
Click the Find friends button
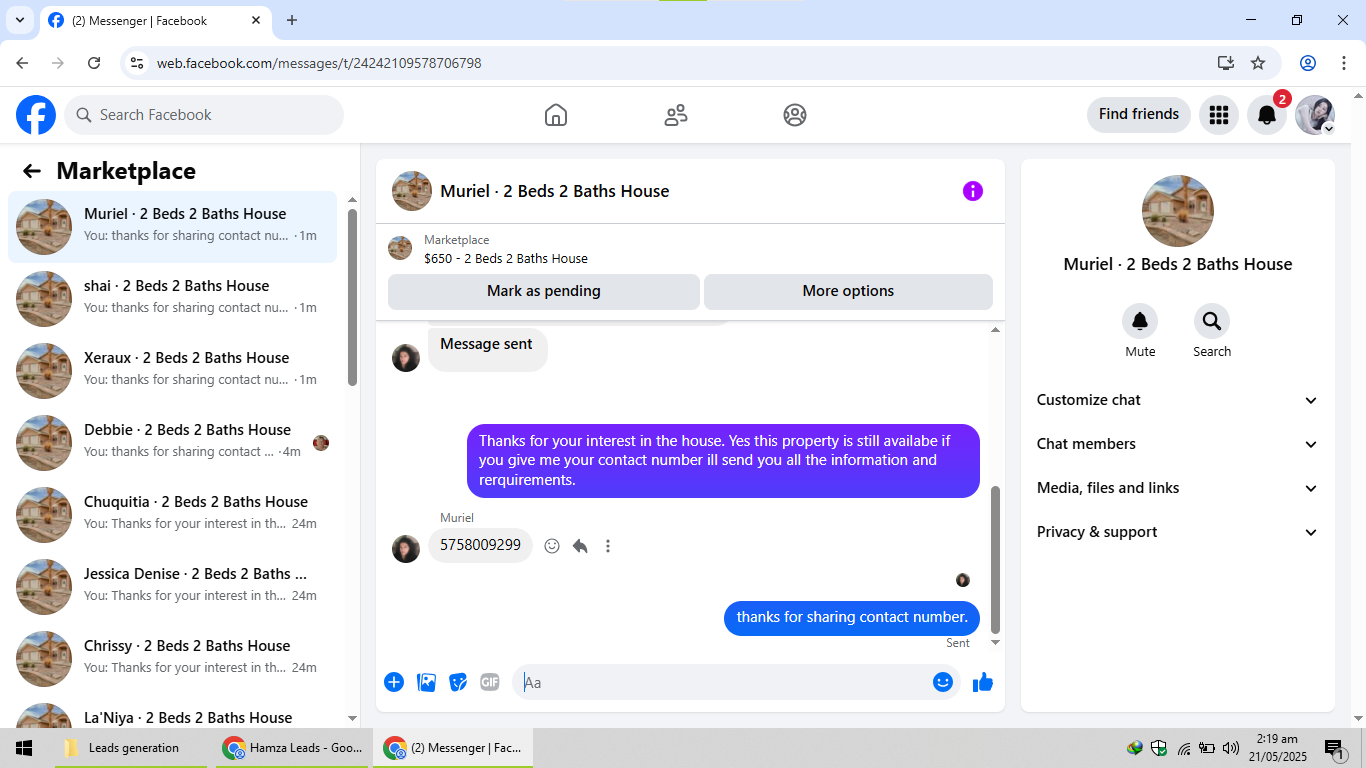(1139, 115)
